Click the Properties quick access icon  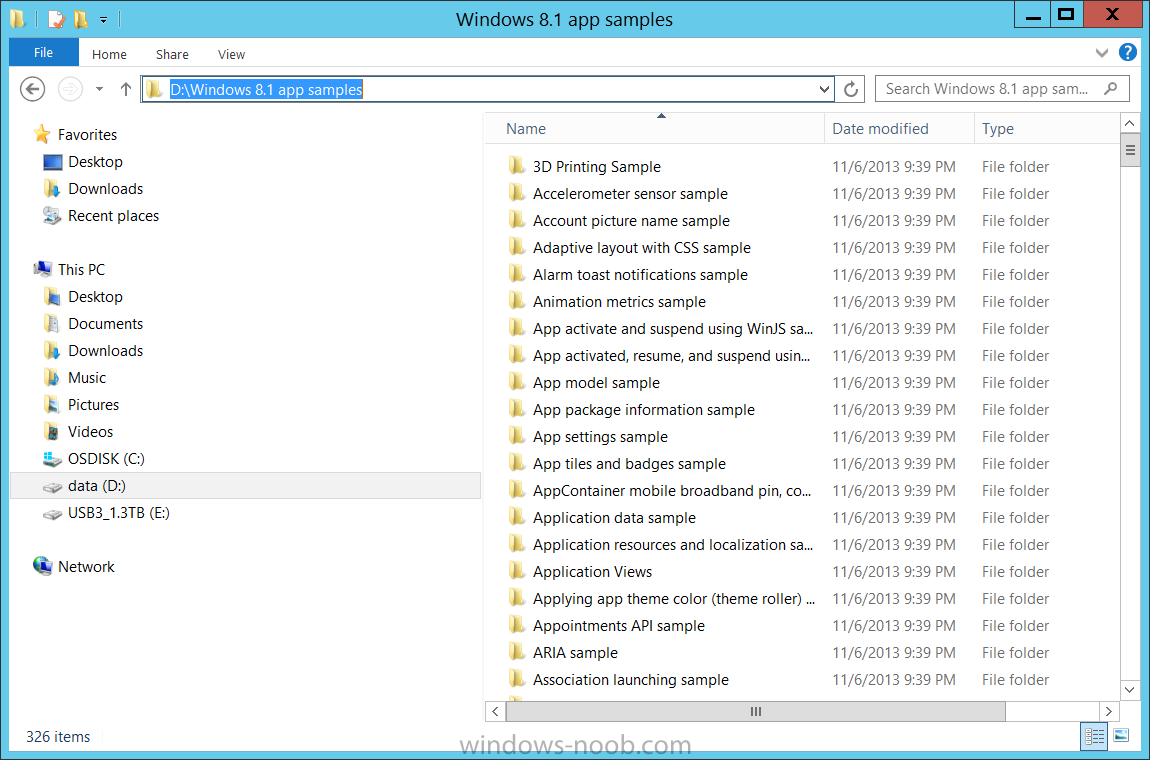56,19
